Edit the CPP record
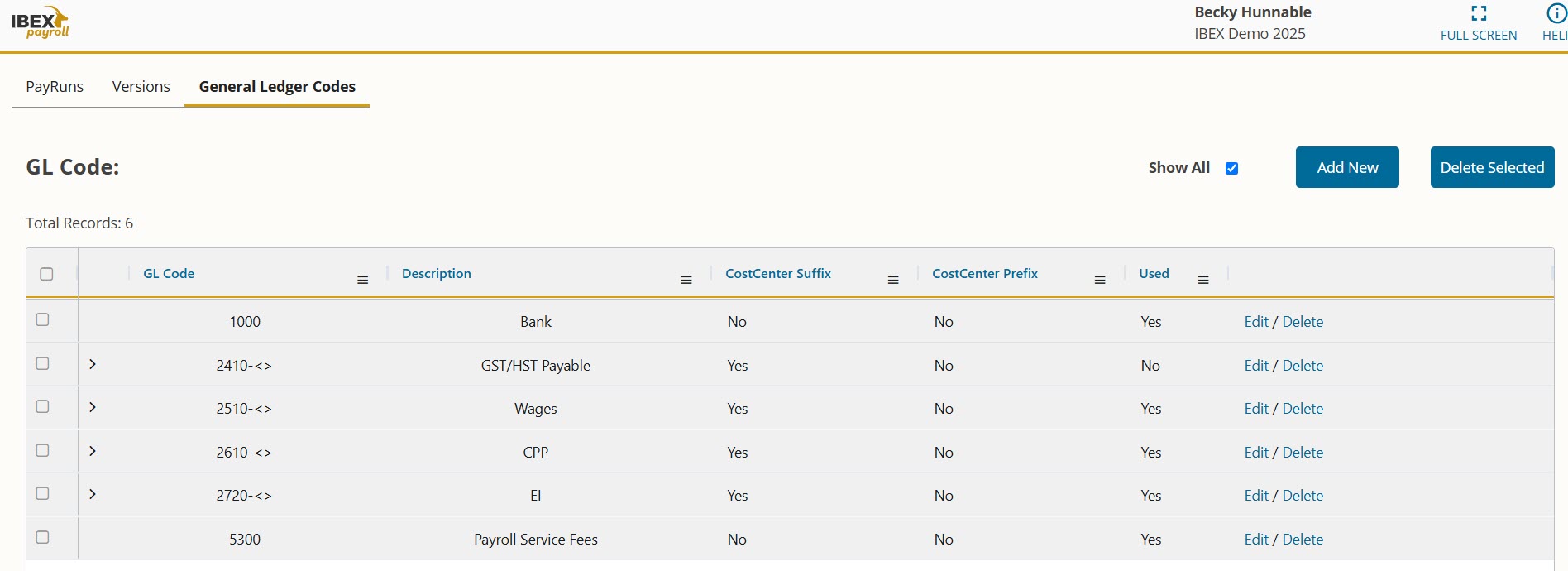The image size is (1568, 571). click(x=1256, y=453)
